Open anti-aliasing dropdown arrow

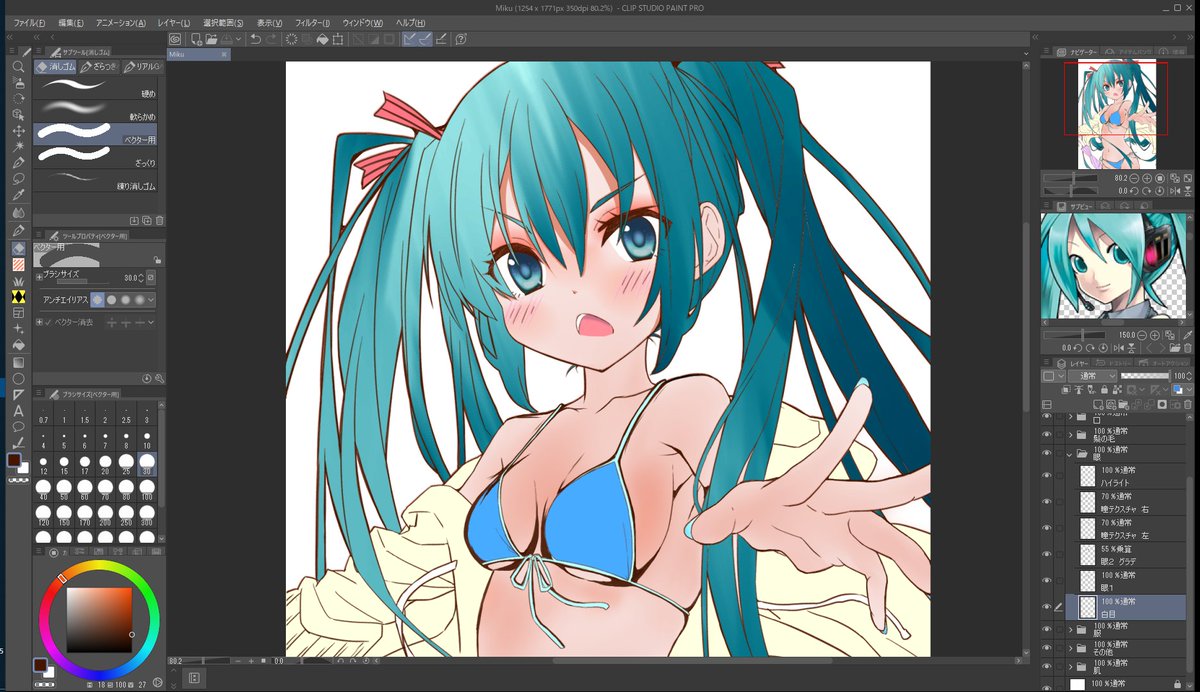click(x=152, y=299)
